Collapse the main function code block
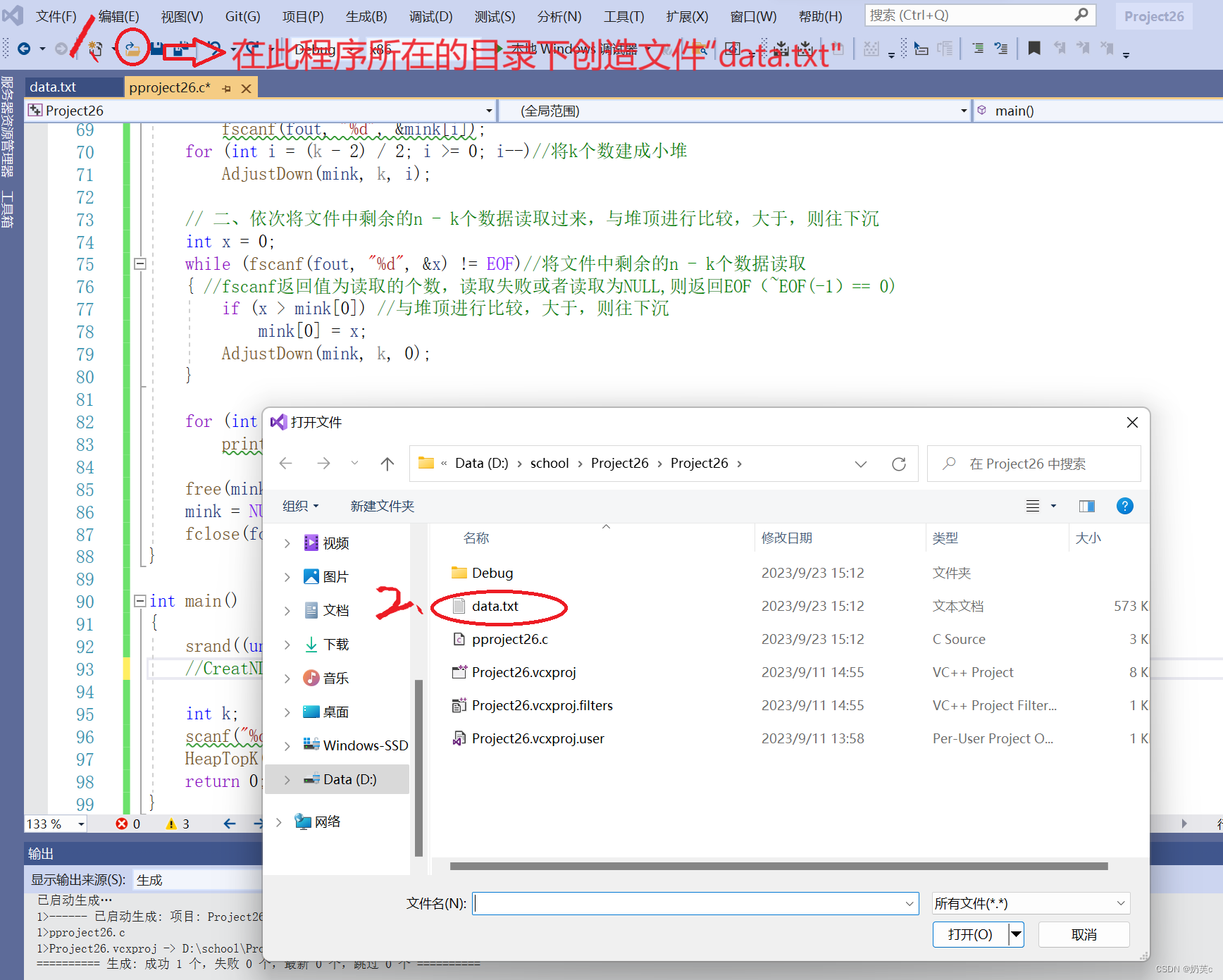The image size is (1223, 980). pyautogui.click(x=140, y=601)
